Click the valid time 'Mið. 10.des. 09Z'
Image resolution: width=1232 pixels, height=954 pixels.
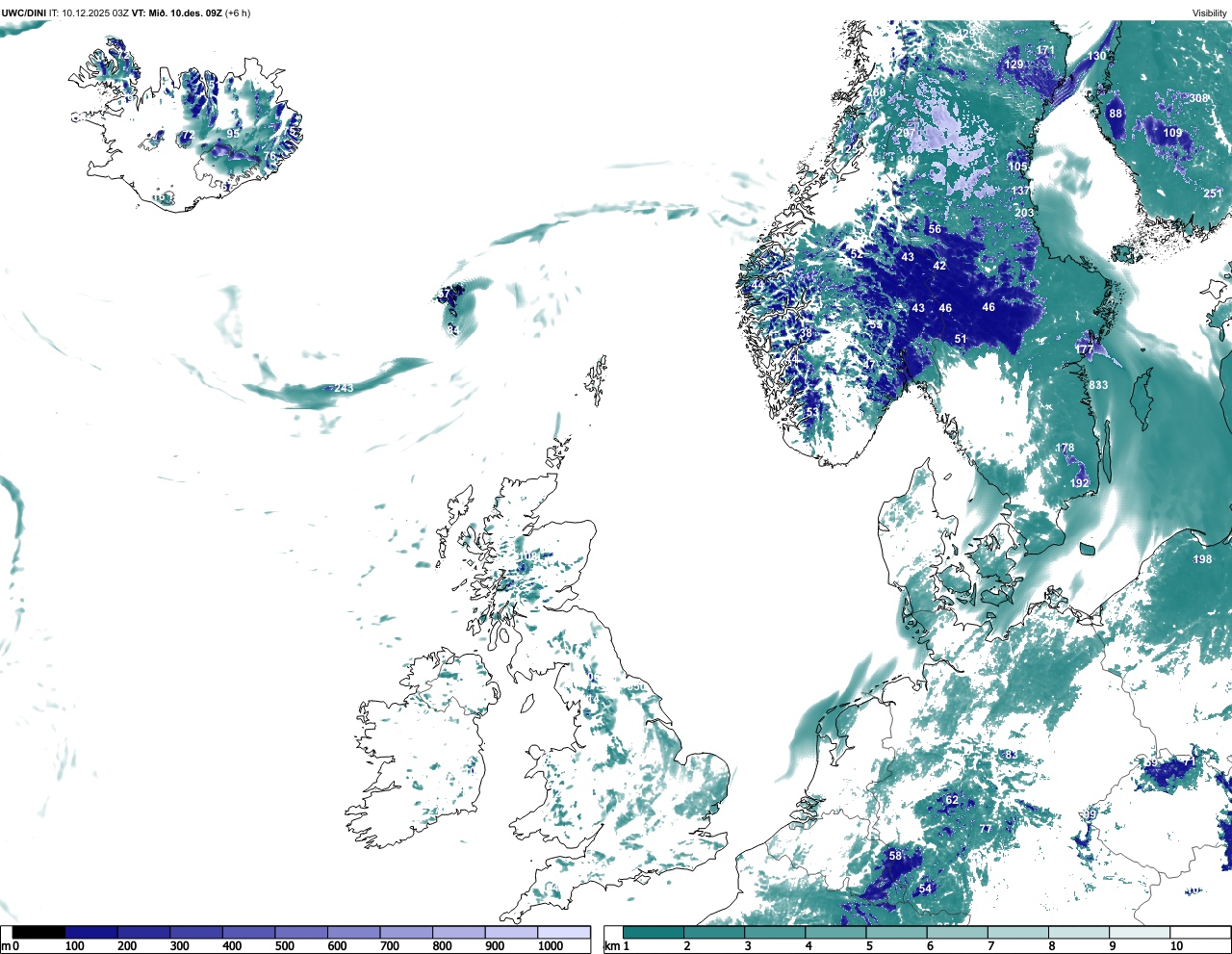184,13
